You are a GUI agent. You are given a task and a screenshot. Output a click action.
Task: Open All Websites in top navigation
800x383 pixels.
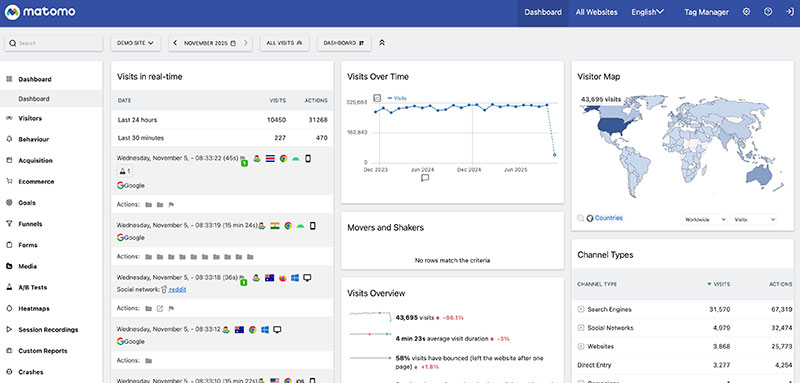pos(596,12)
